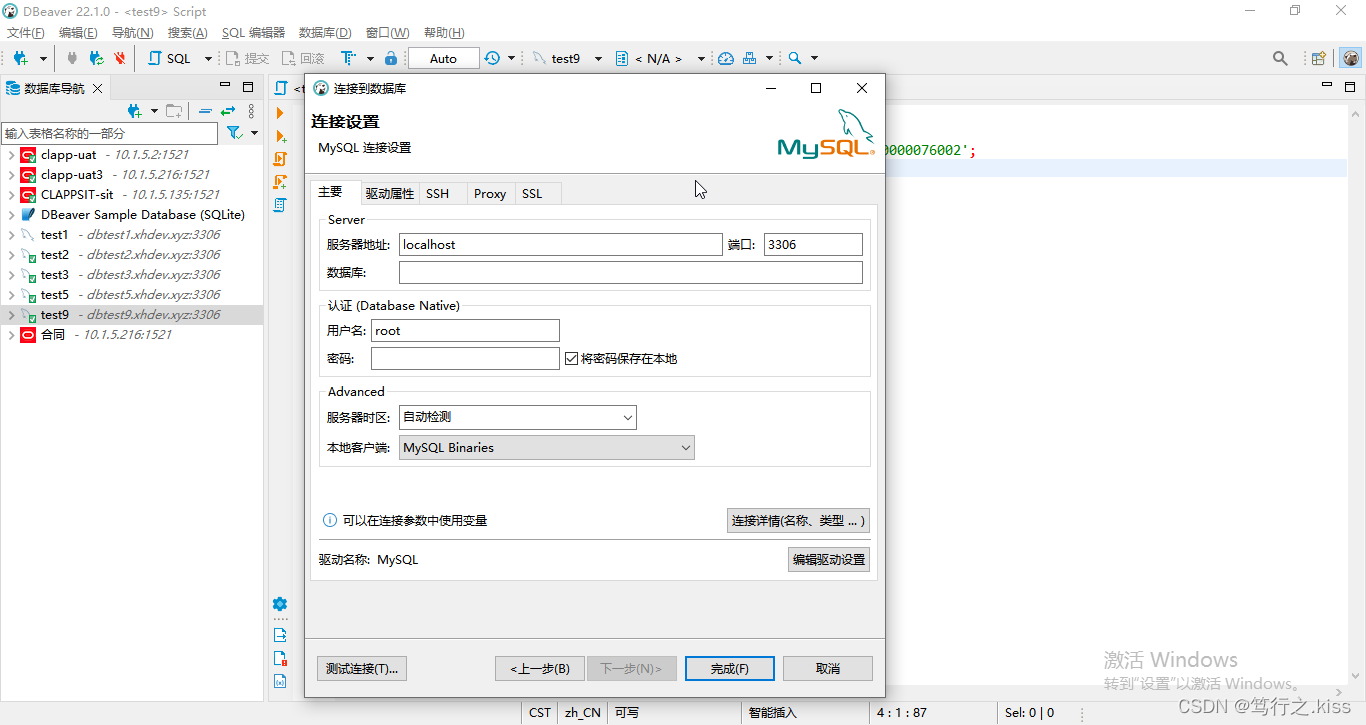The height and width of the screenshot is (725, 1366).
Task: Click the 完成(F) button
Action: tap(729, 668)
